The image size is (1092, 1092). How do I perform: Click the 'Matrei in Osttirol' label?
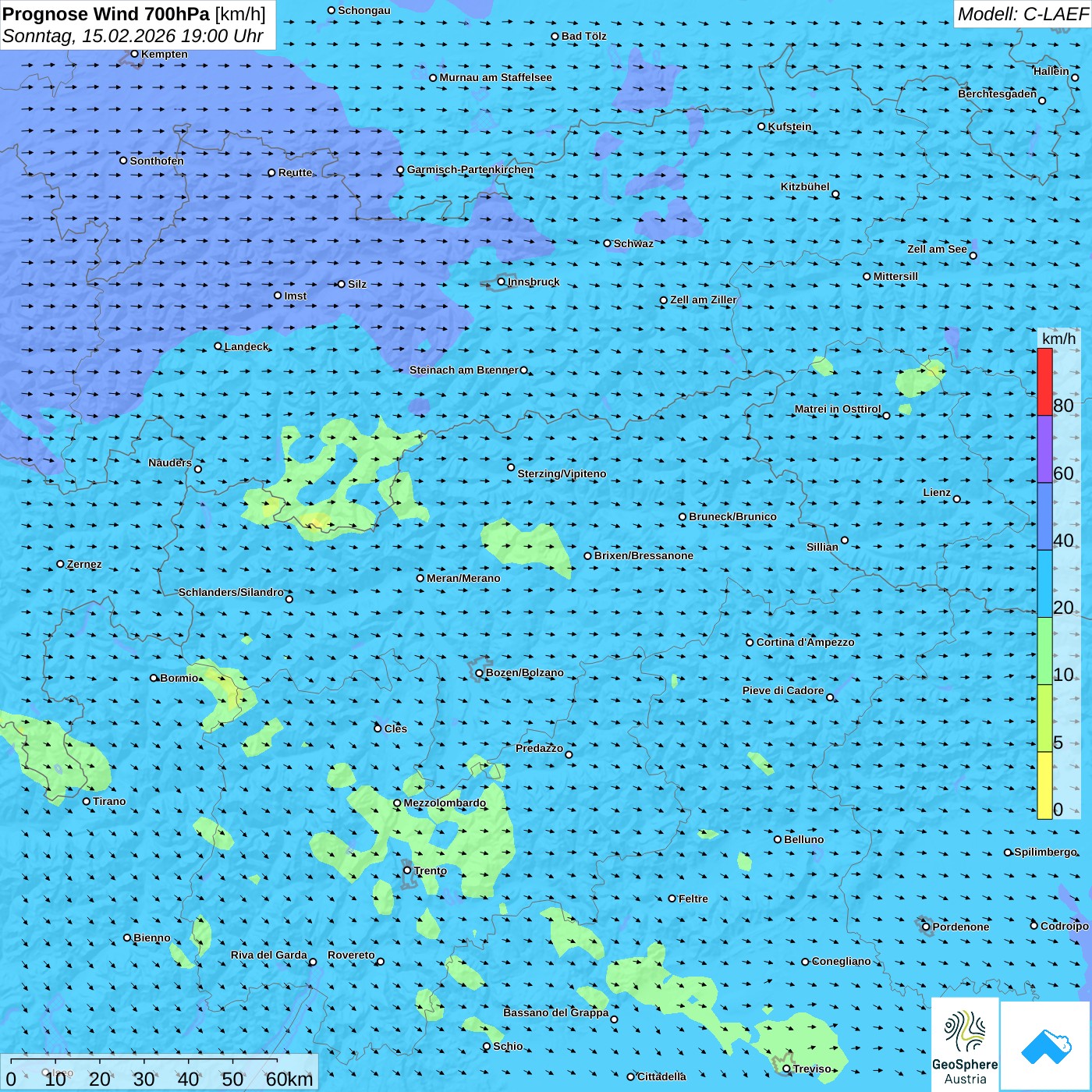tap(838, 409)
